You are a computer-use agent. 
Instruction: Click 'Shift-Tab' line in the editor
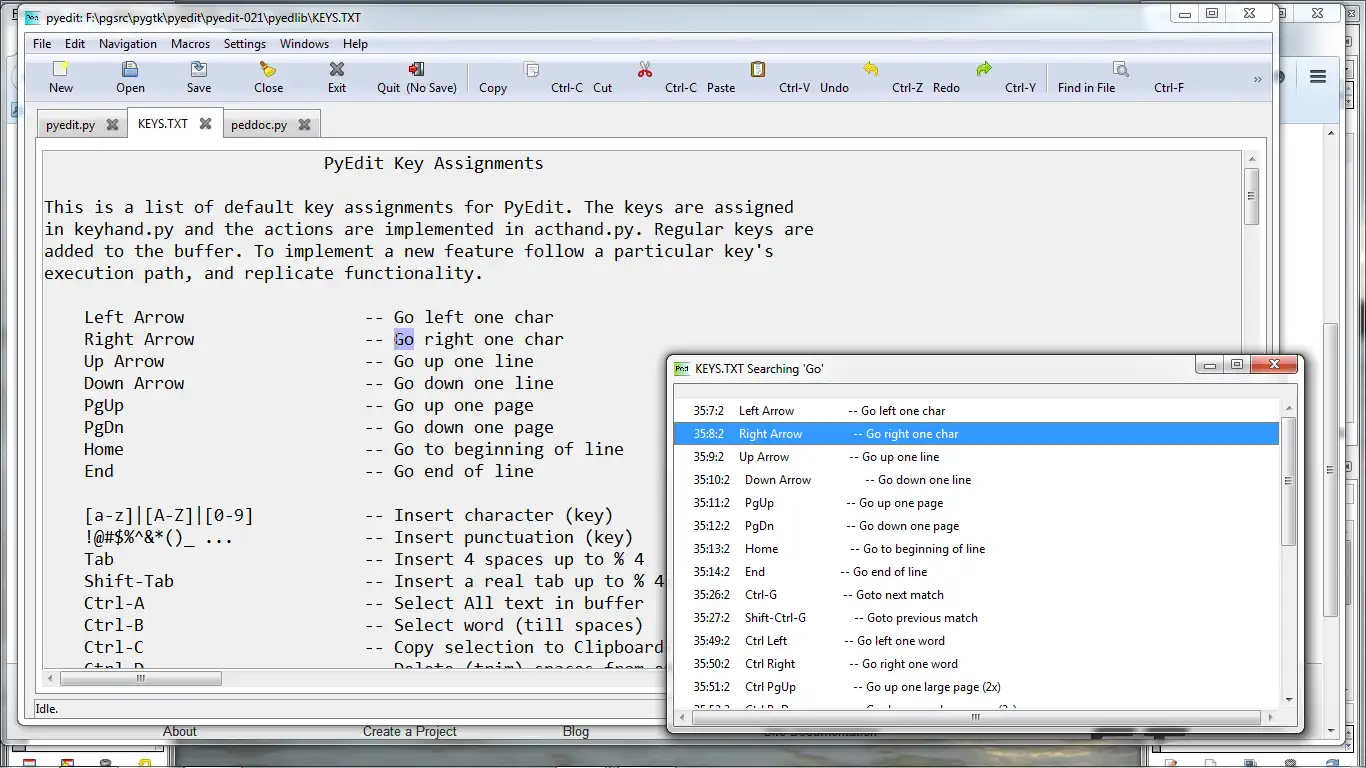pos(129,581)
